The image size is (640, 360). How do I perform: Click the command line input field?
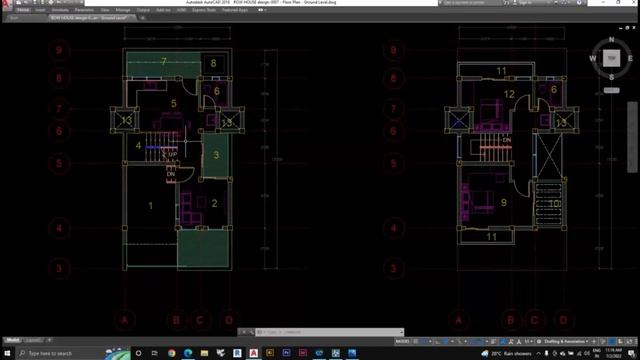click(329, 332)
